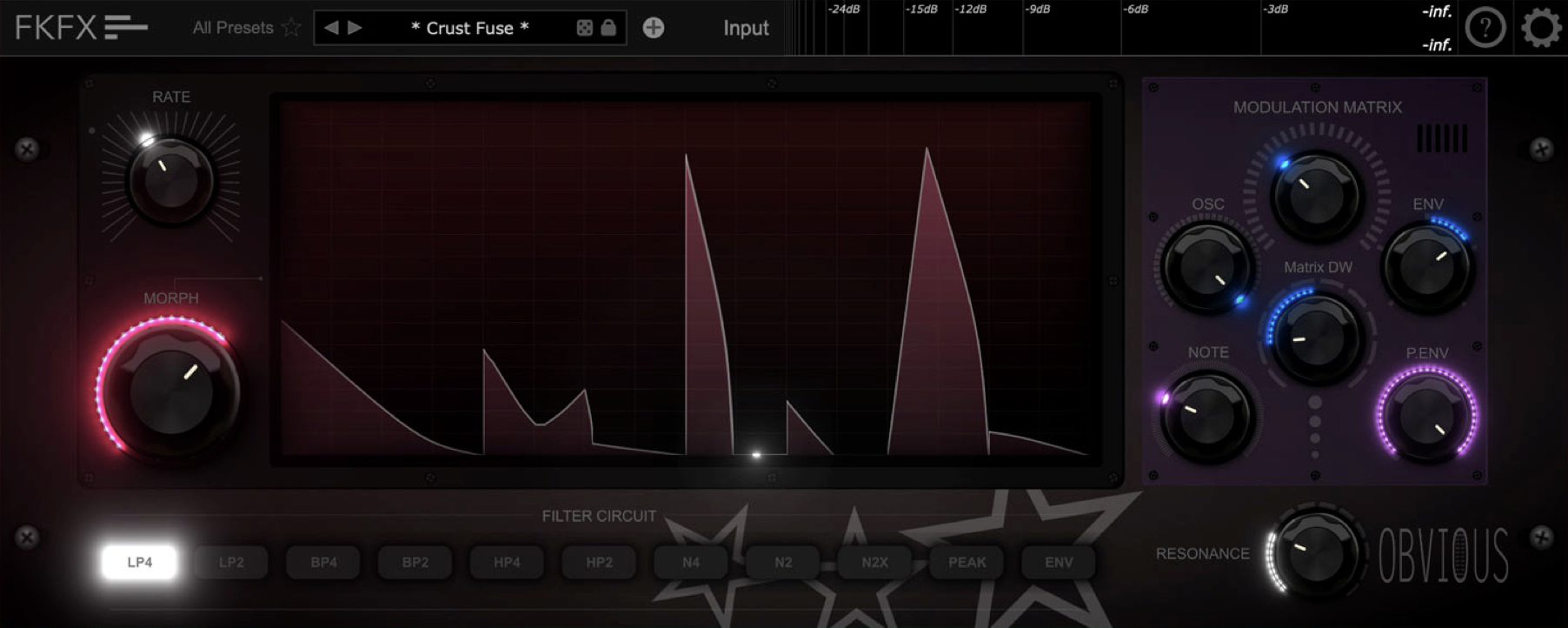Screen dimensions: 1568x628
Task: Go to next preset arrow
Action: pyautogui.click(x=355, y=28)
